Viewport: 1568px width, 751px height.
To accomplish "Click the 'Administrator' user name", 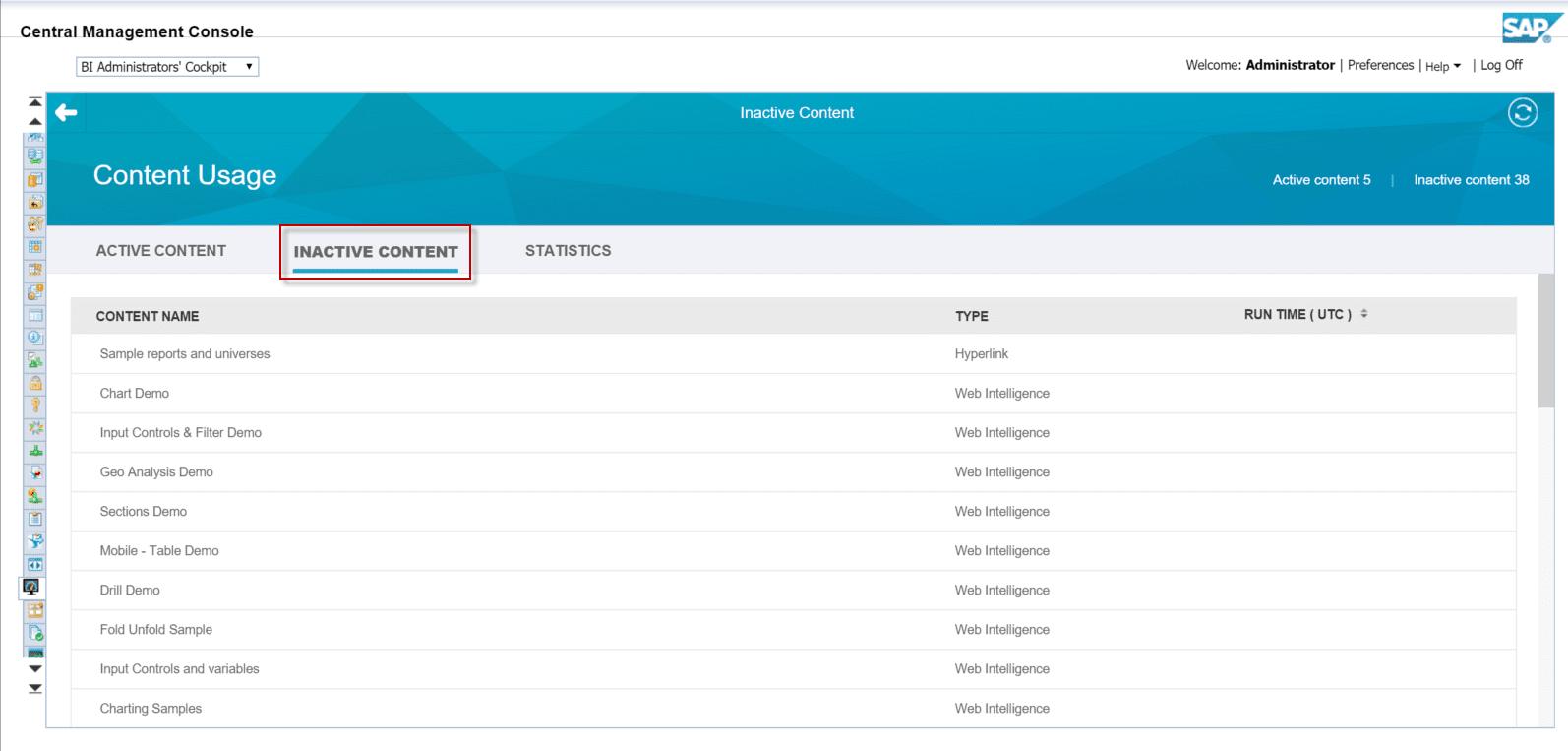I will pyautogui.click(x=1291, y=65).
